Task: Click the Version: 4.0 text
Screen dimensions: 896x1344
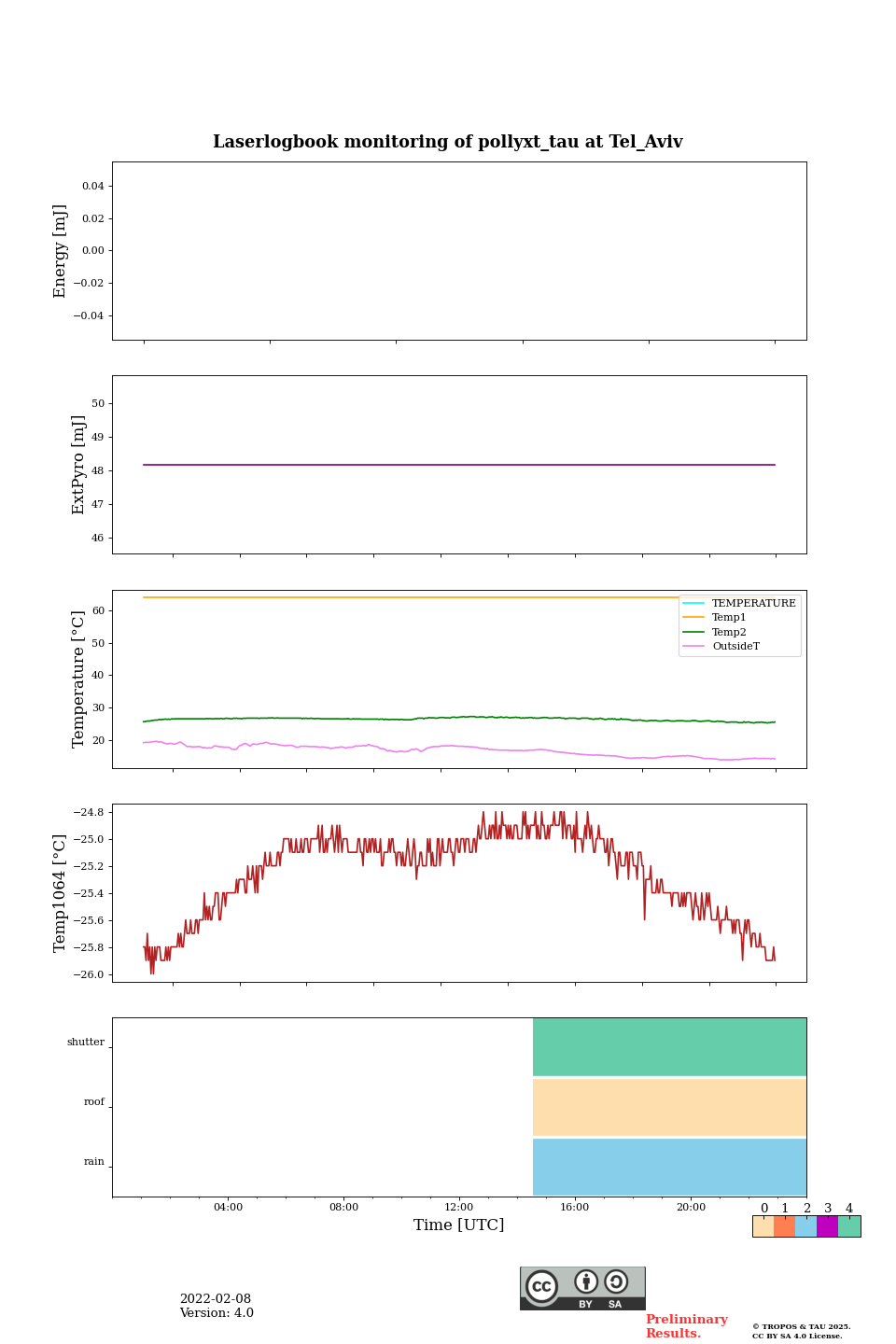Action: (217, 1313)
